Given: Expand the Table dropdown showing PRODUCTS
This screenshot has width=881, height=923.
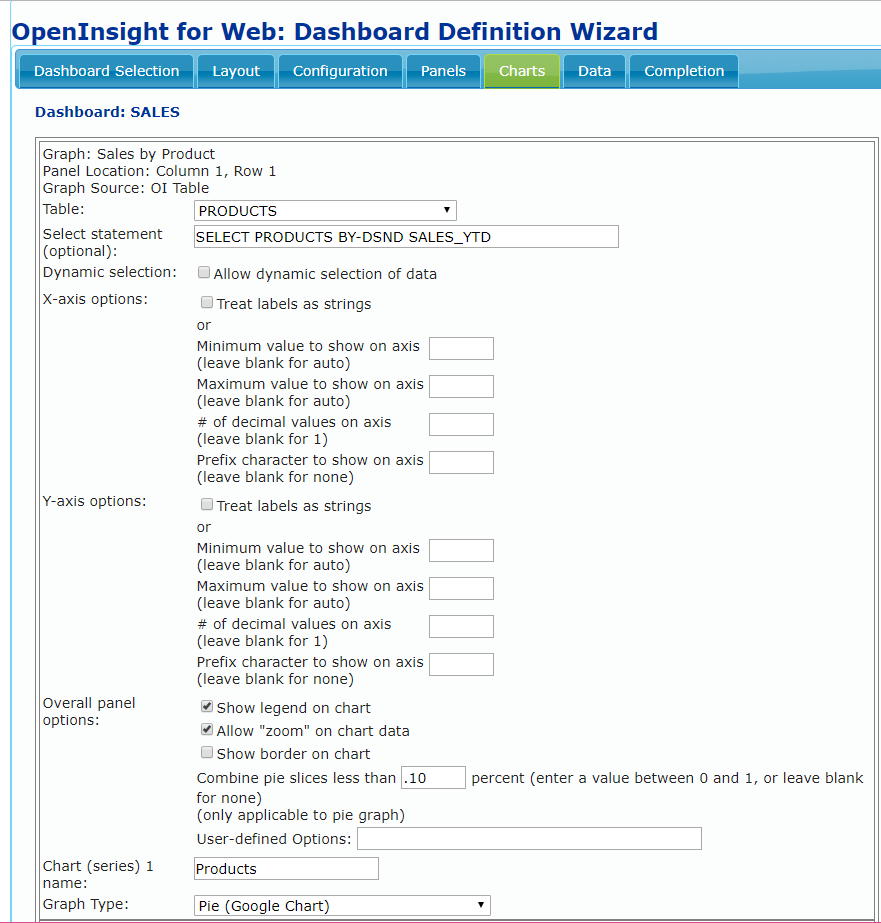Looking at the screenshot, I should 325,211.
